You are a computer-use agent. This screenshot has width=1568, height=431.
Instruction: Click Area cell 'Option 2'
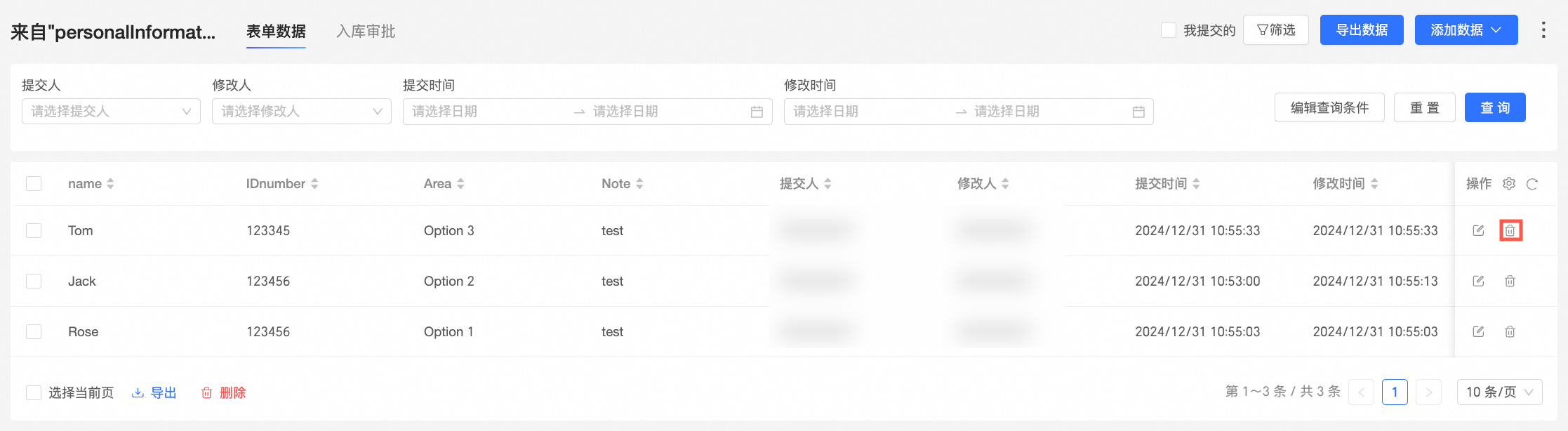pos(449,281)
